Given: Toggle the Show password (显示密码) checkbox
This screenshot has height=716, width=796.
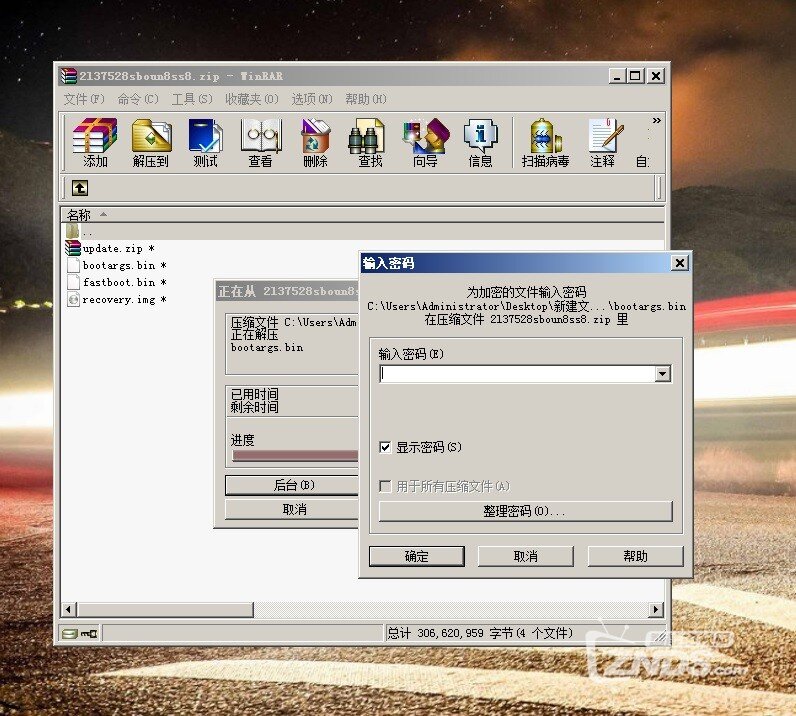Looking at the screenshot, I should pos(385,447).
